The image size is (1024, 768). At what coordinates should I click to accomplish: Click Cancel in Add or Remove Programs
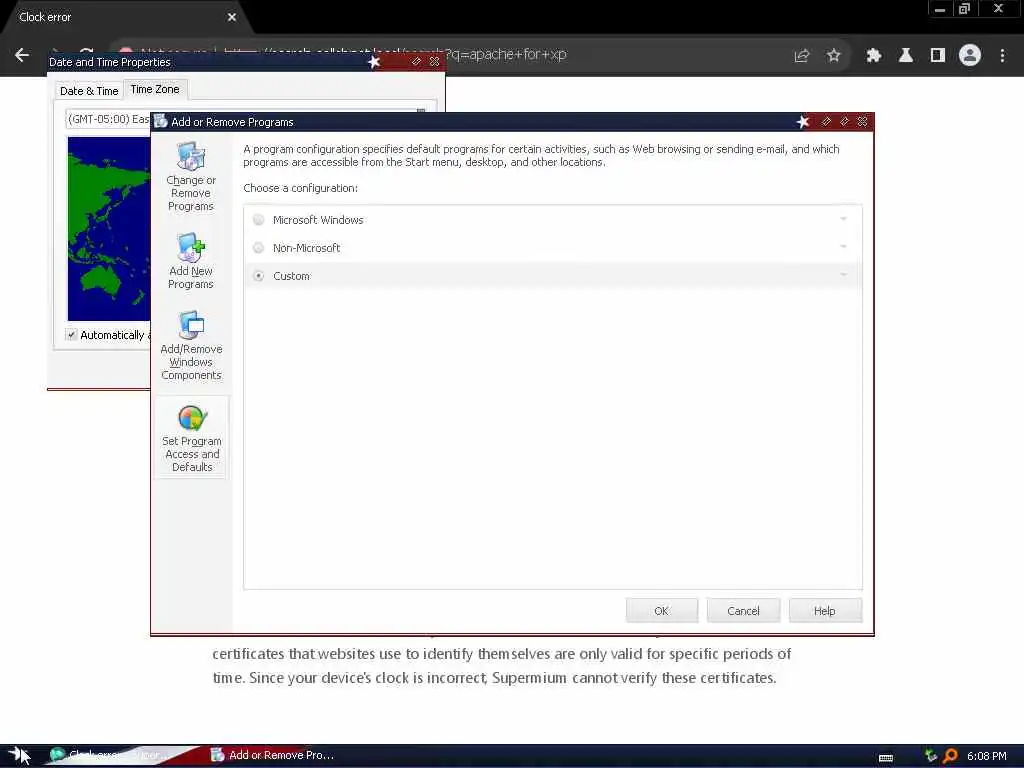[743, 611]
